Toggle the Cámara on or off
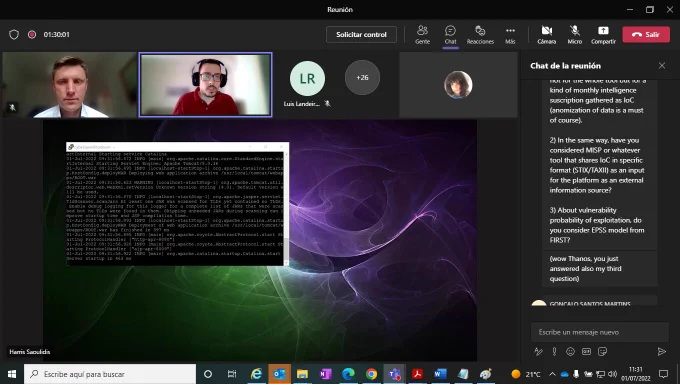The width and height of the screenshot is (680, 384). pos(546,35)
